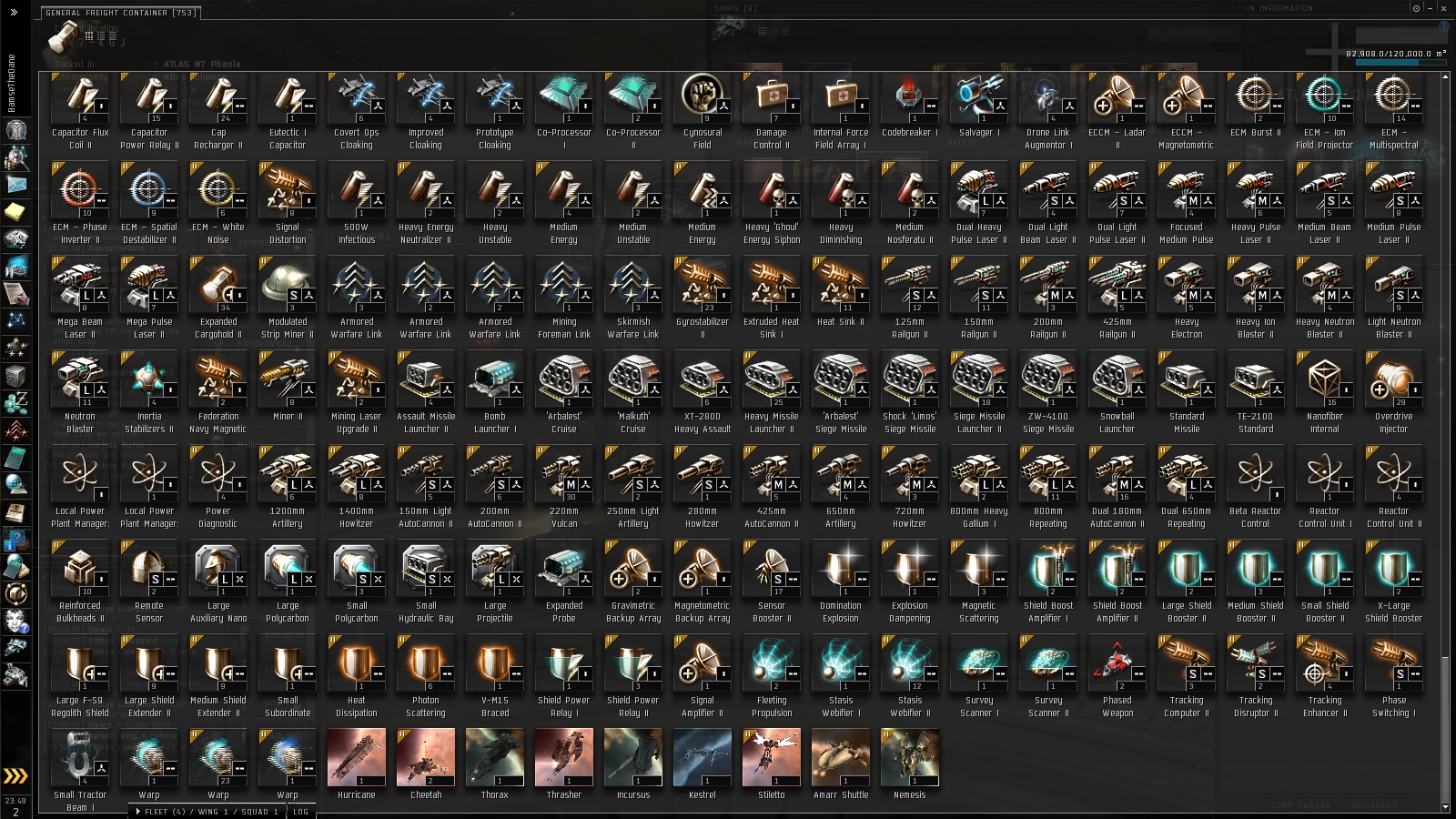Select the Codebreaker I item
Screen dimensions: 1456x819
(x=910, y=98)
